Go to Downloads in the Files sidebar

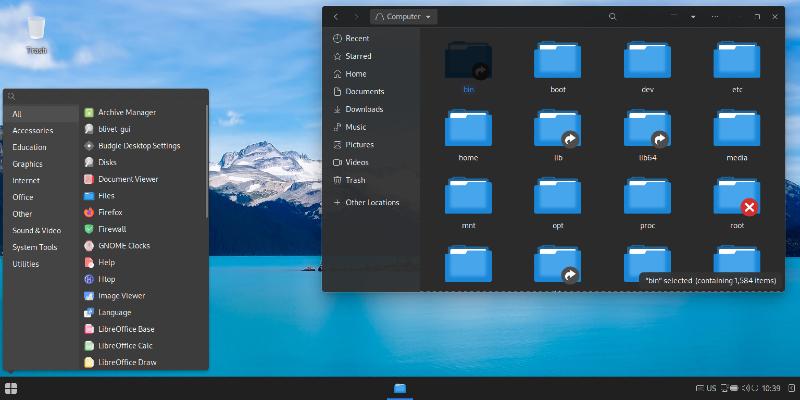(364, 109)
